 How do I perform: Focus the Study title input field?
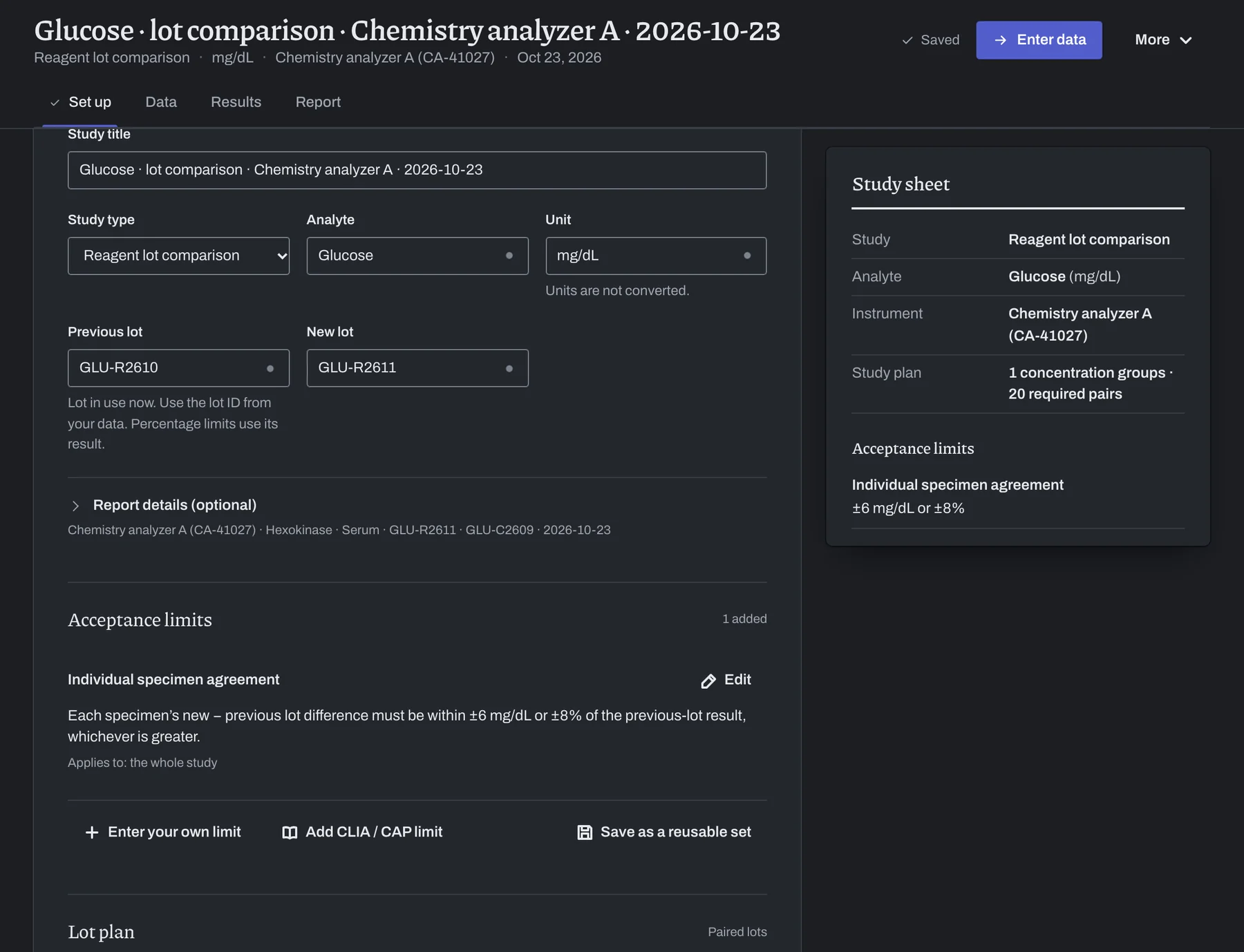tap(417, 170)
